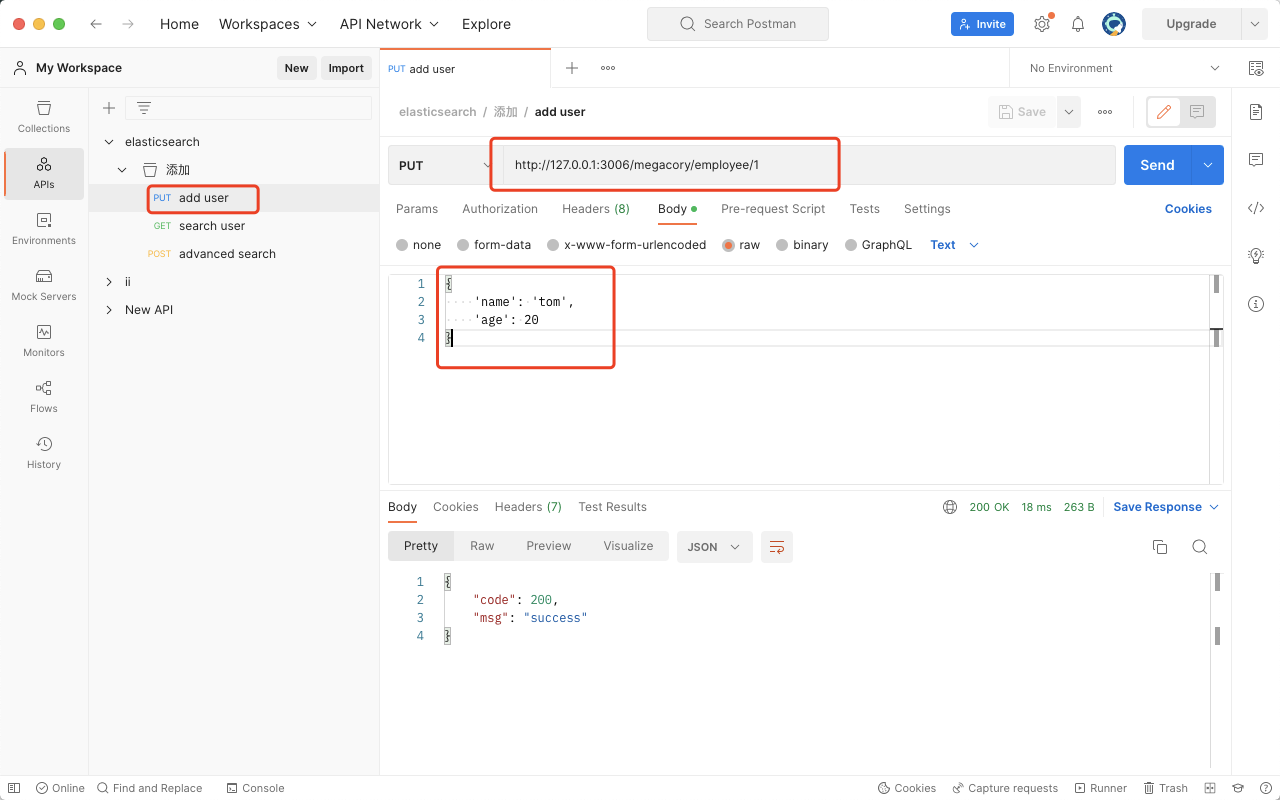Open the Cookies link above the request tabs
This screenshot has height=800, width=1280.
1188,208
